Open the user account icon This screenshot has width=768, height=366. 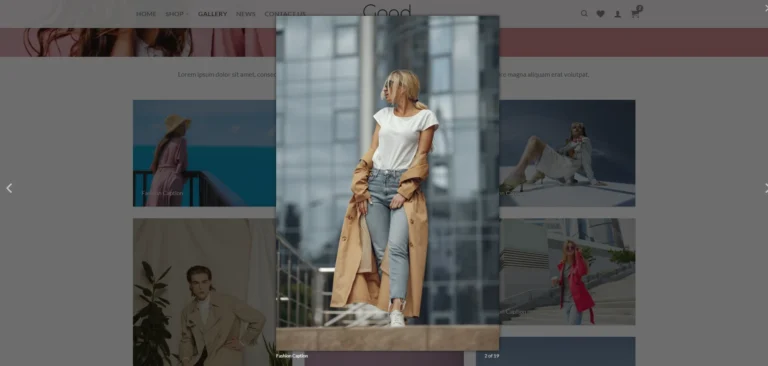tap(618, 14)
